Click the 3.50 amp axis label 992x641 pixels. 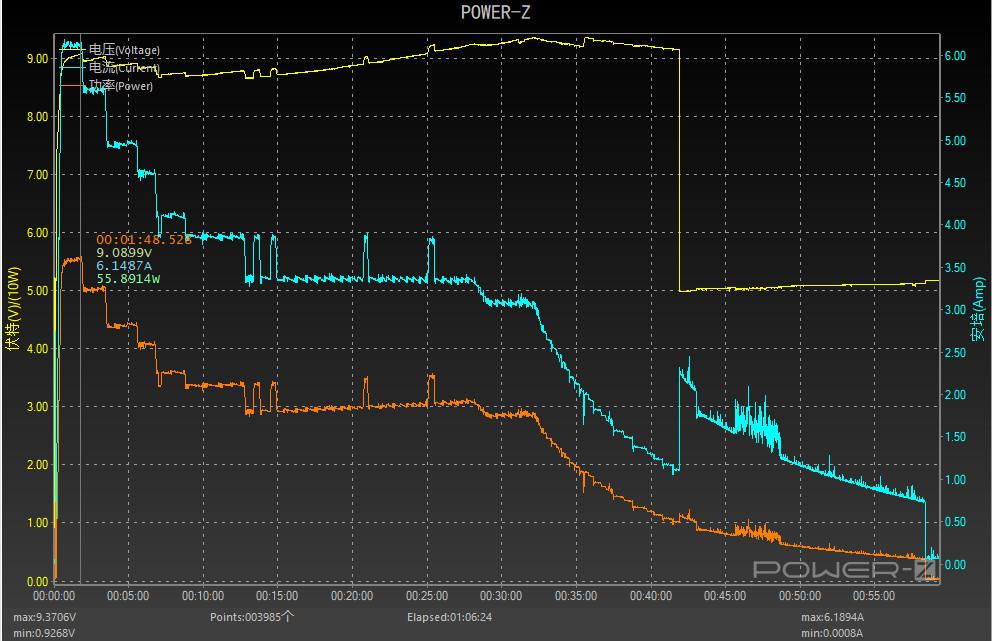coord(955,268)
